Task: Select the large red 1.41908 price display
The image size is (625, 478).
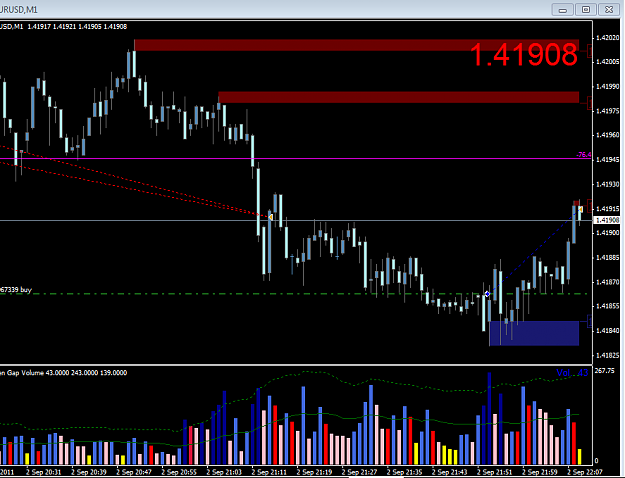Action: pos(524,55)
